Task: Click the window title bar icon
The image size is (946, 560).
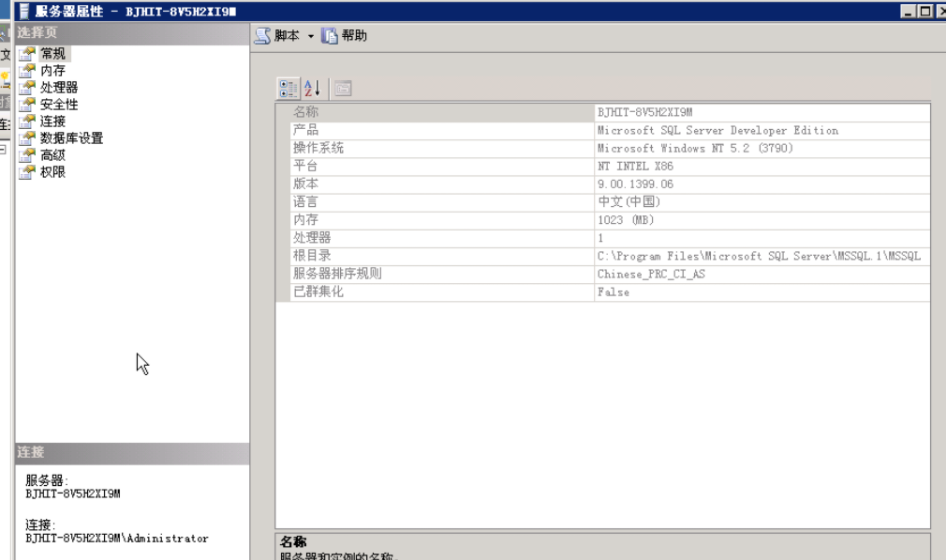Action: [x=25, y=11]
